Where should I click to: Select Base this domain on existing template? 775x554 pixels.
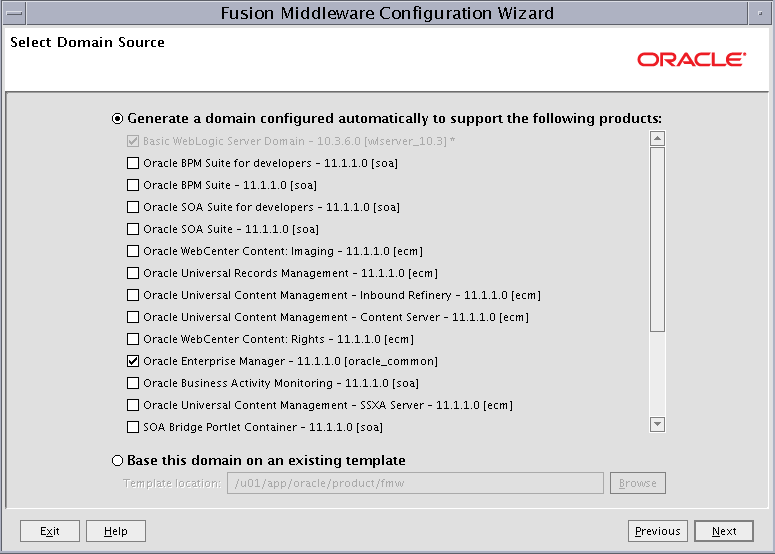click(117, 461)
